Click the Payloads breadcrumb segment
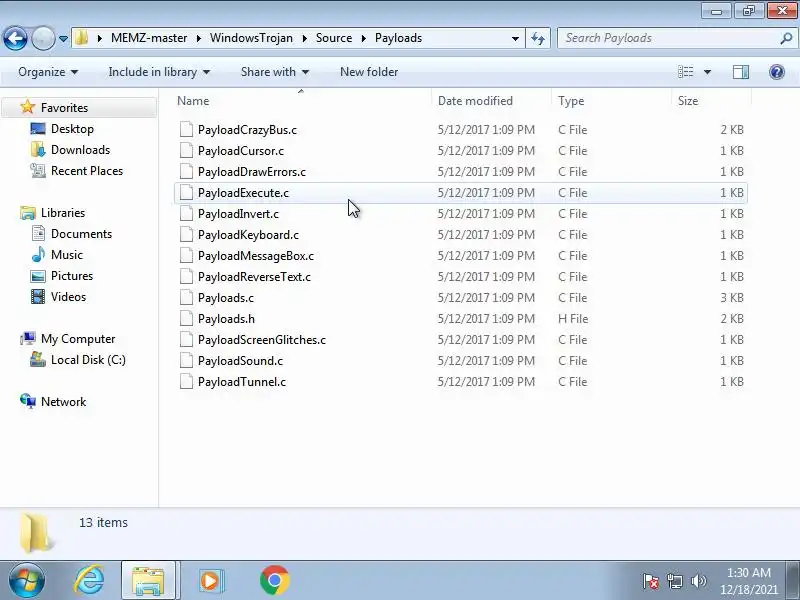The height and width of the screenshot is (600, 800). [x=398, y=38]
